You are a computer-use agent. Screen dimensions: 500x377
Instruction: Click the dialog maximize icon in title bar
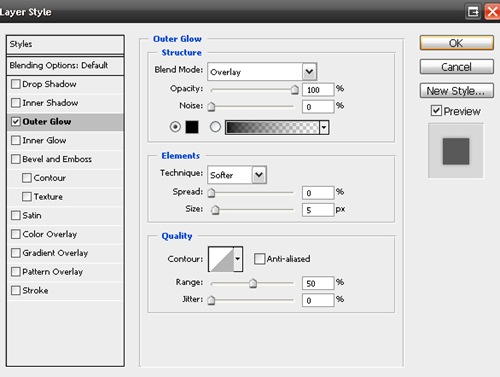(x=473, y=12)
